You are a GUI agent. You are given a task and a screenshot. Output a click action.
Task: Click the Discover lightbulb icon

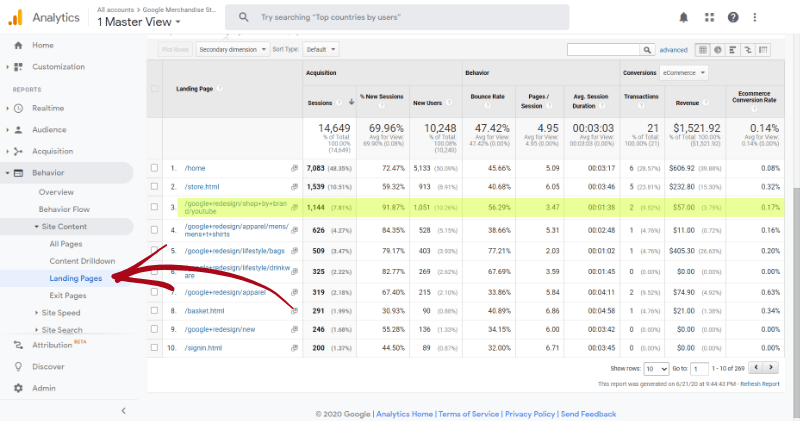click(x=18, y=366)
